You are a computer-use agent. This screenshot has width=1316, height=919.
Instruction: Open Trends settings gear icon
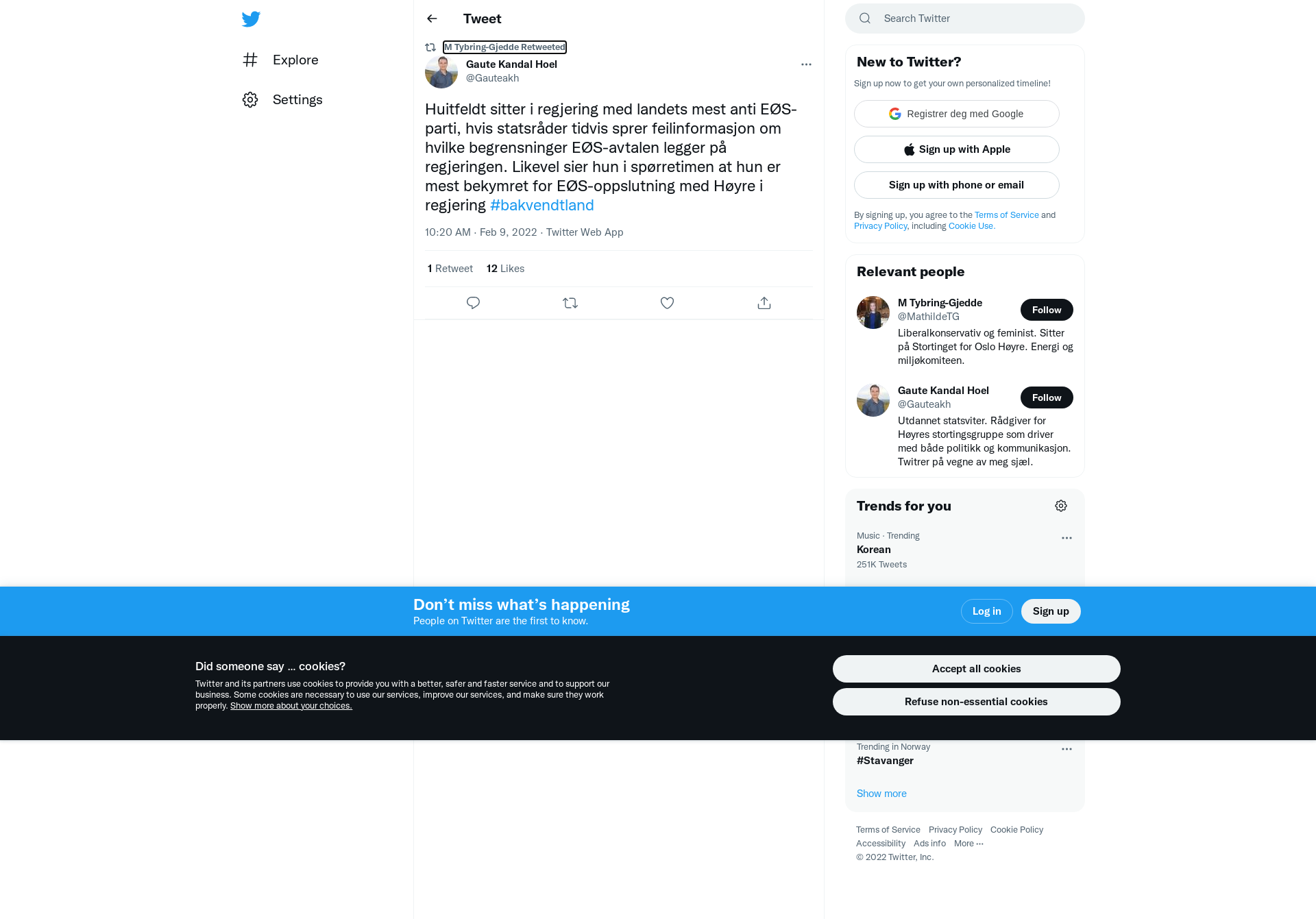(1061, 506)
